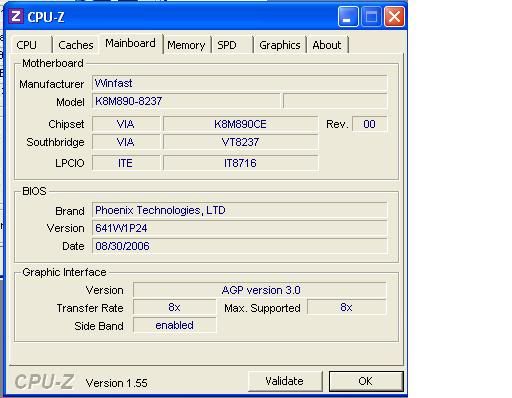Select Side Band value enabled
Screen dimensions: 512x398
pos(175,325)
